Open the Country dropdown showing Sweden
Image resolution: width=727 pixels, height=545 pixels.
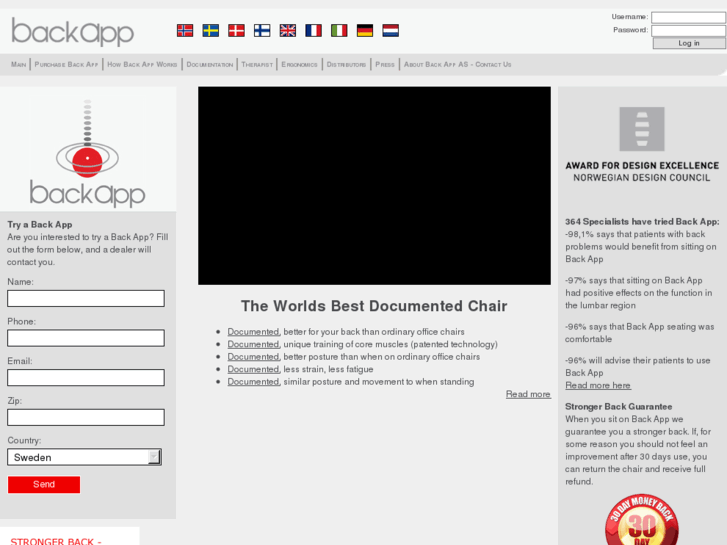tap(84, 457)
